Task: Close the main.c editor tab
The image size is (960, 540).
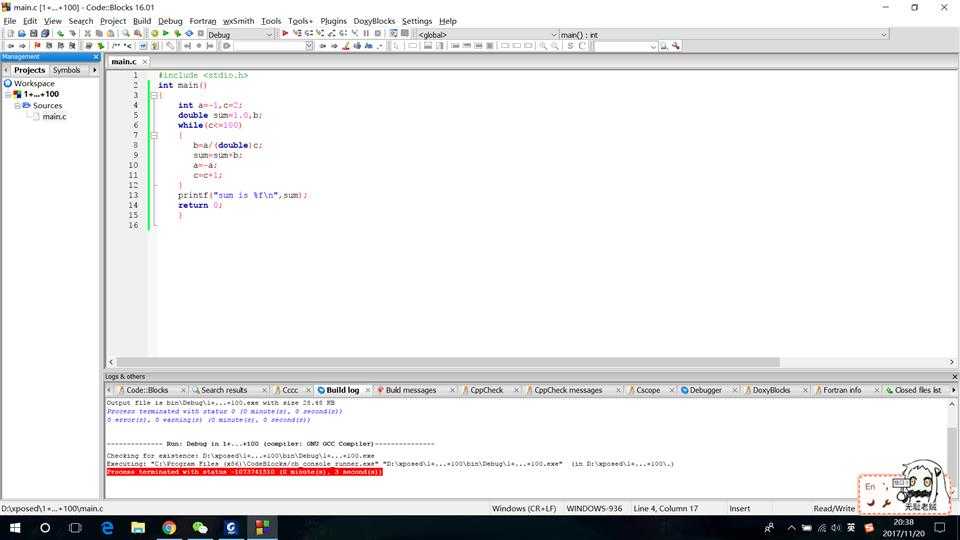Action: pos(144,62)
